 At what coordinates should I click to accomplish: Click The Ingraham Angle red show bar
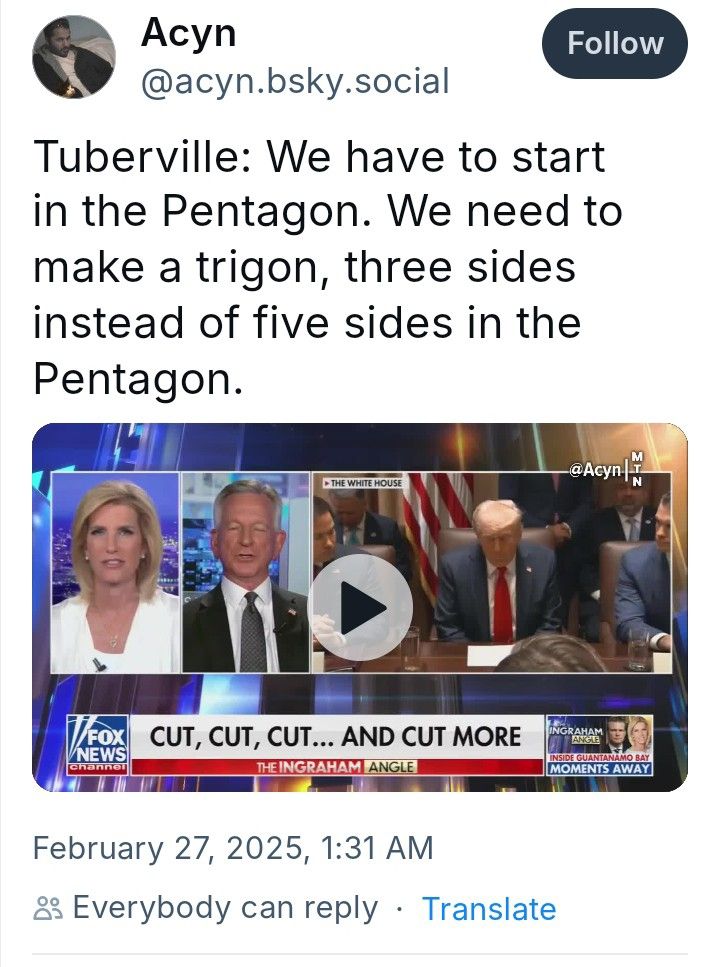(336, 767)
